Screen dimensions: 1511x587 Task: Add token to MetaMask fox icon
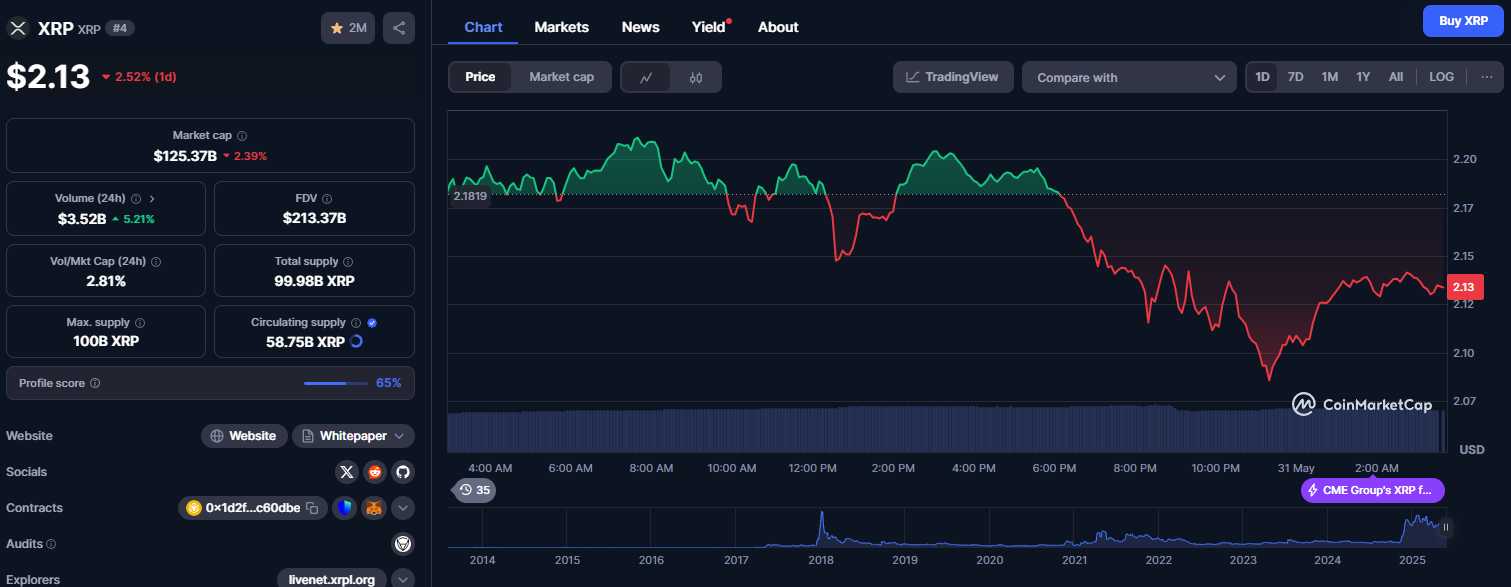coord(373,508)
